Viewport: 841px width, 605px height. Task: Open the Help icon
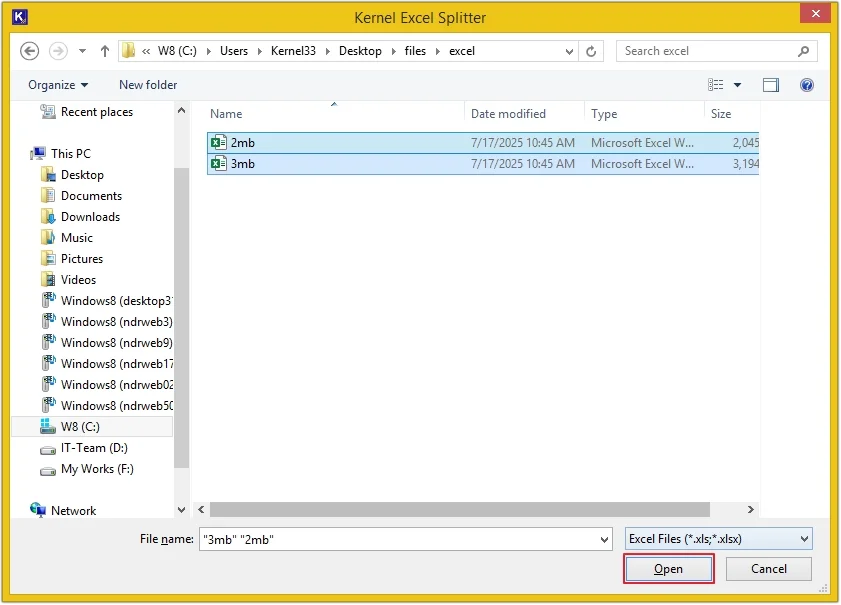point(807,85)
